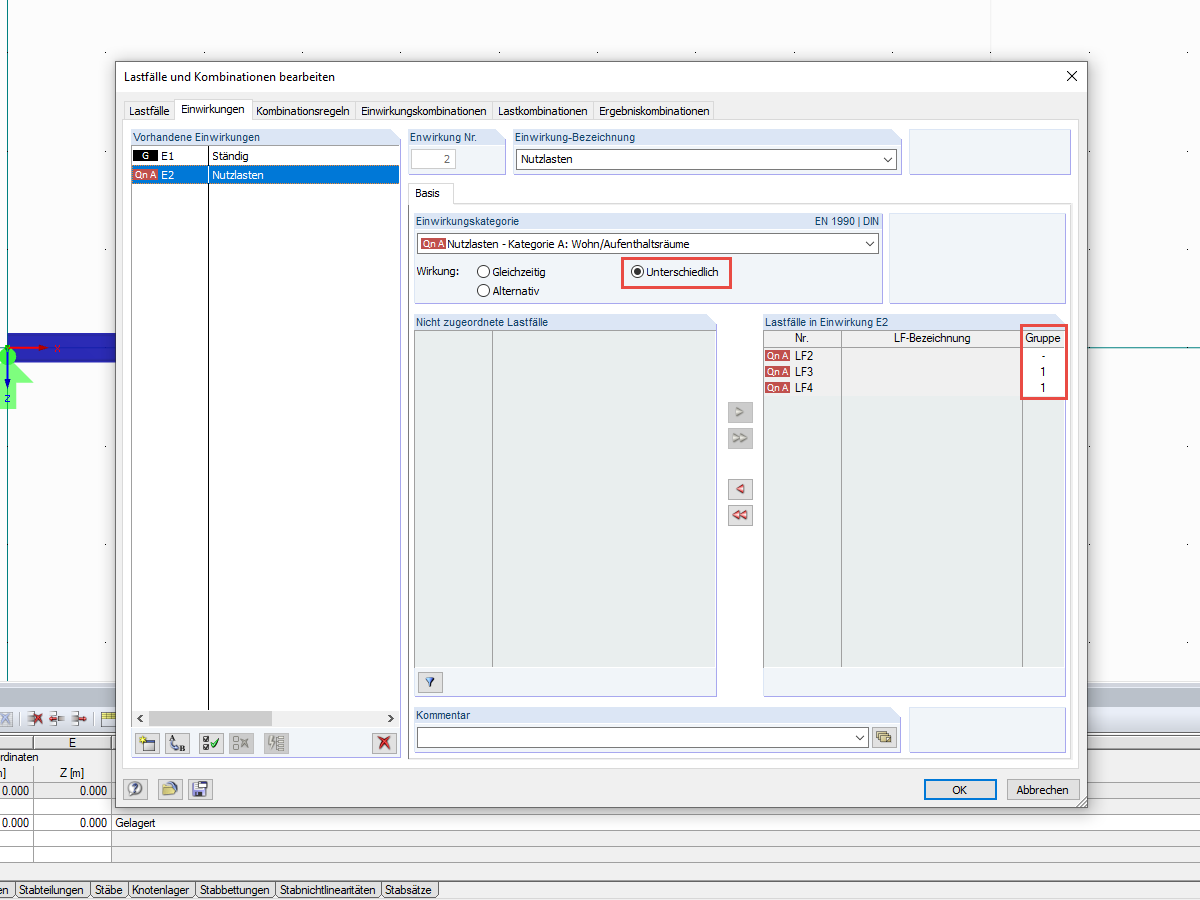Screen dimensions: 1200x900
Task: Switch to the Einwirkungen tab
Action: click(212, 109)
